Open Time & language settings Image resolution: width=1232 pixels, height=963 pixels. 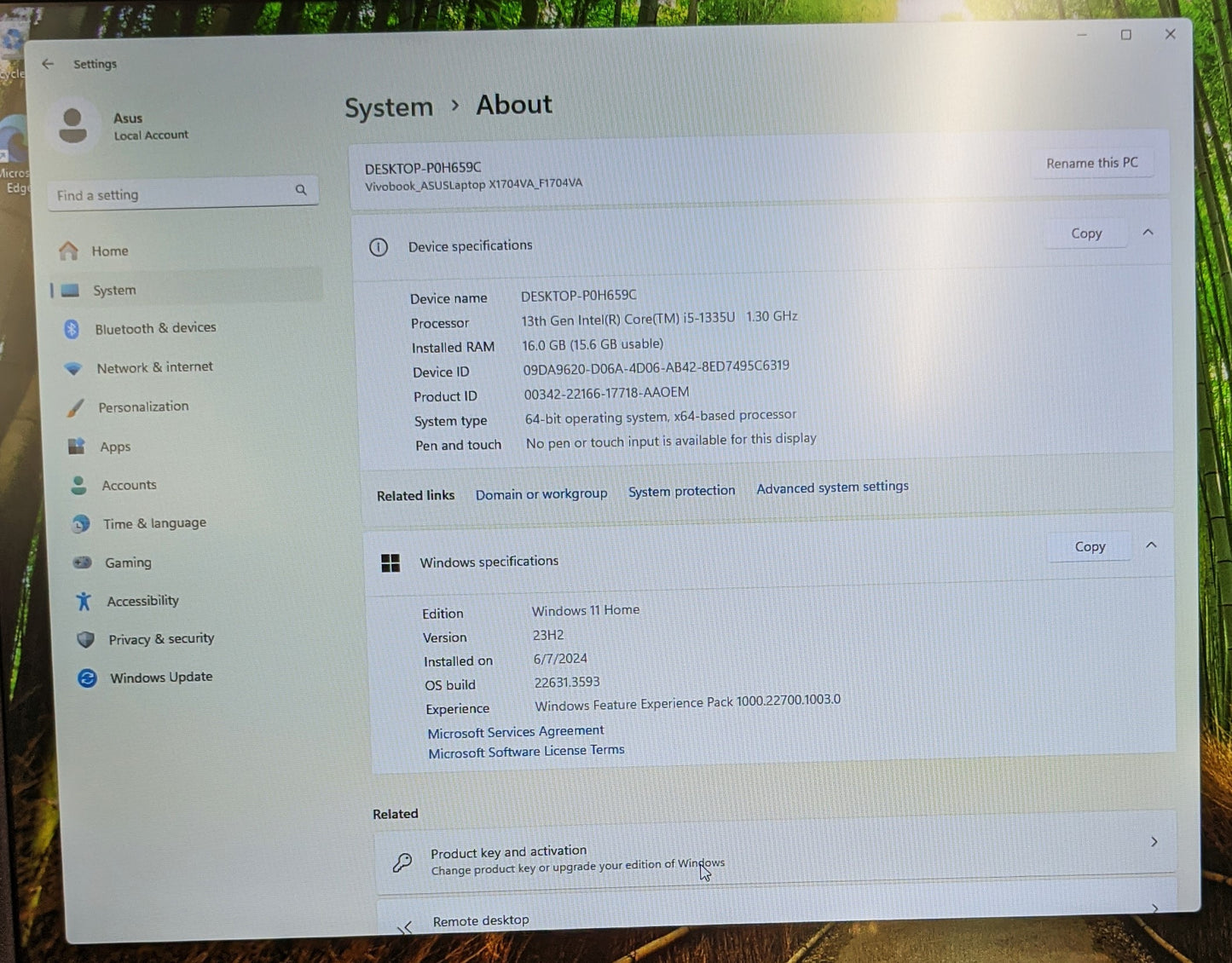click(x=154, y=523)
